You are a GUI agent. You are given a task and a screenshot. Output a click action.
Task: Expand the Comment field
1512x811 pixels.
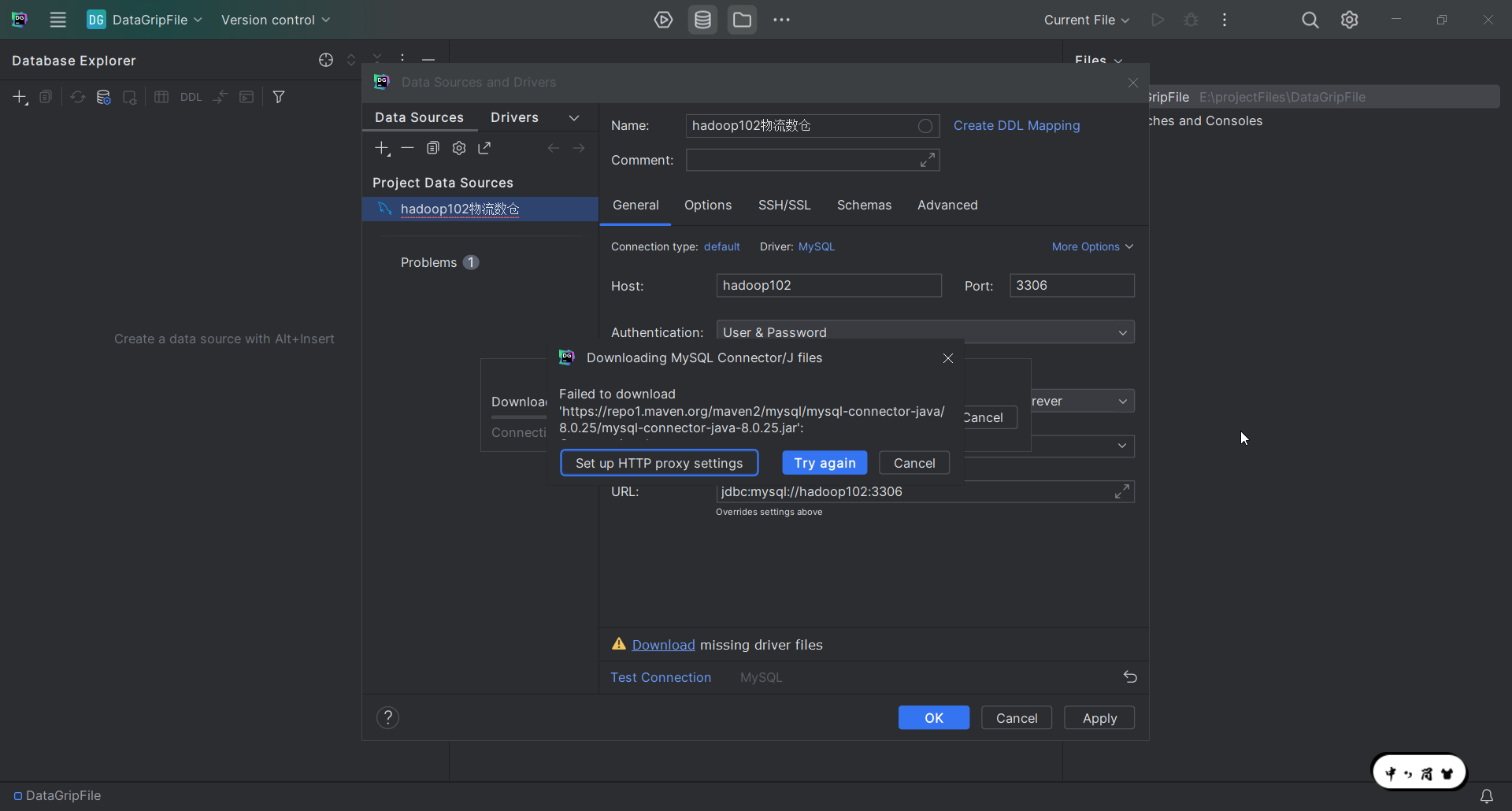928,160
